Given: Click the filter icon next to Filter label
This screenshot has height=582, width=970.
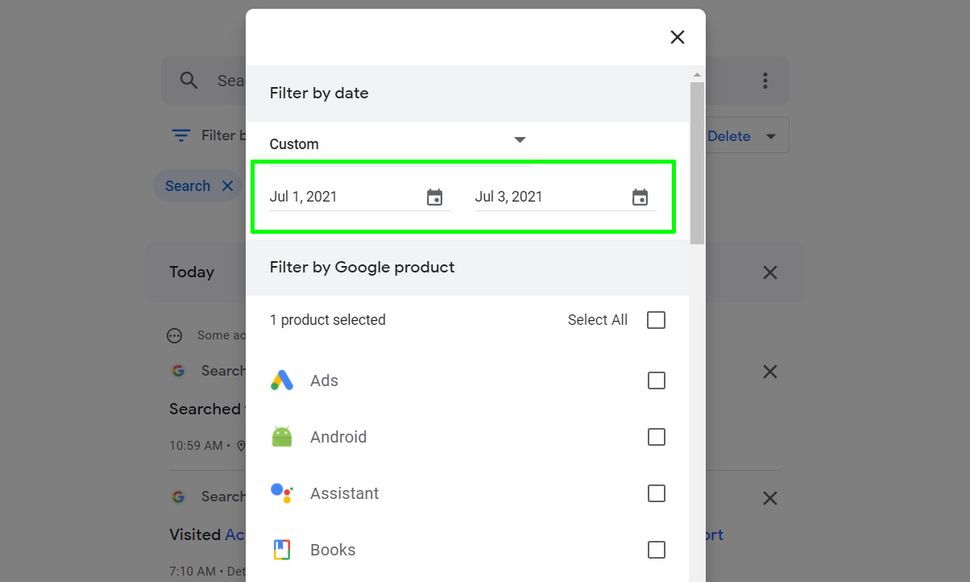Looking at the screenshot, I should (180, 135).
